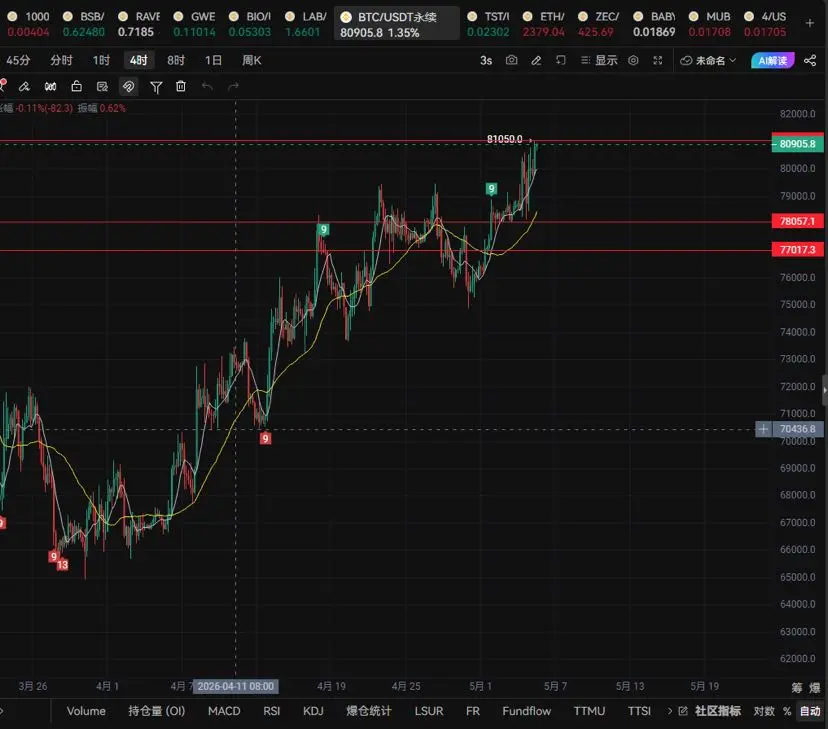Undo the last drawing action

(207, 86)
